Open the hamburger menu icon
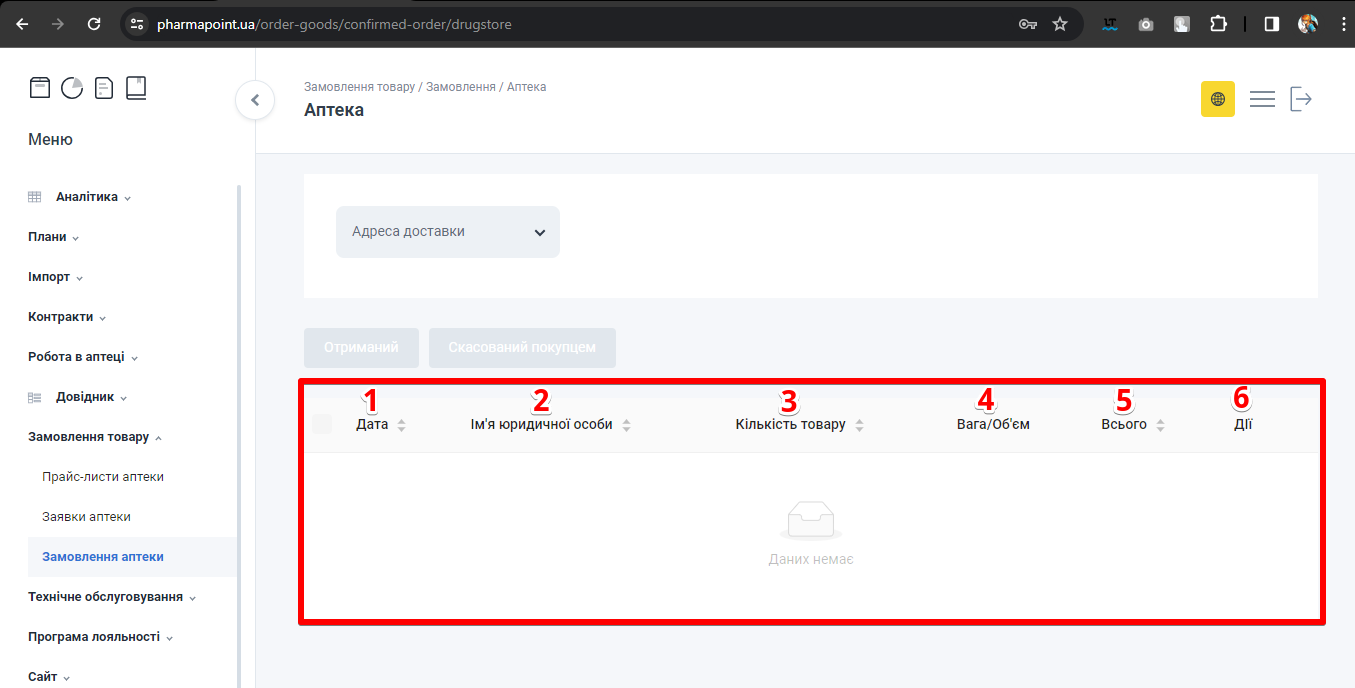Image resolution: width=1355 pixels, height=688 pixels. pyautogui.click(x=1262, y=99)
